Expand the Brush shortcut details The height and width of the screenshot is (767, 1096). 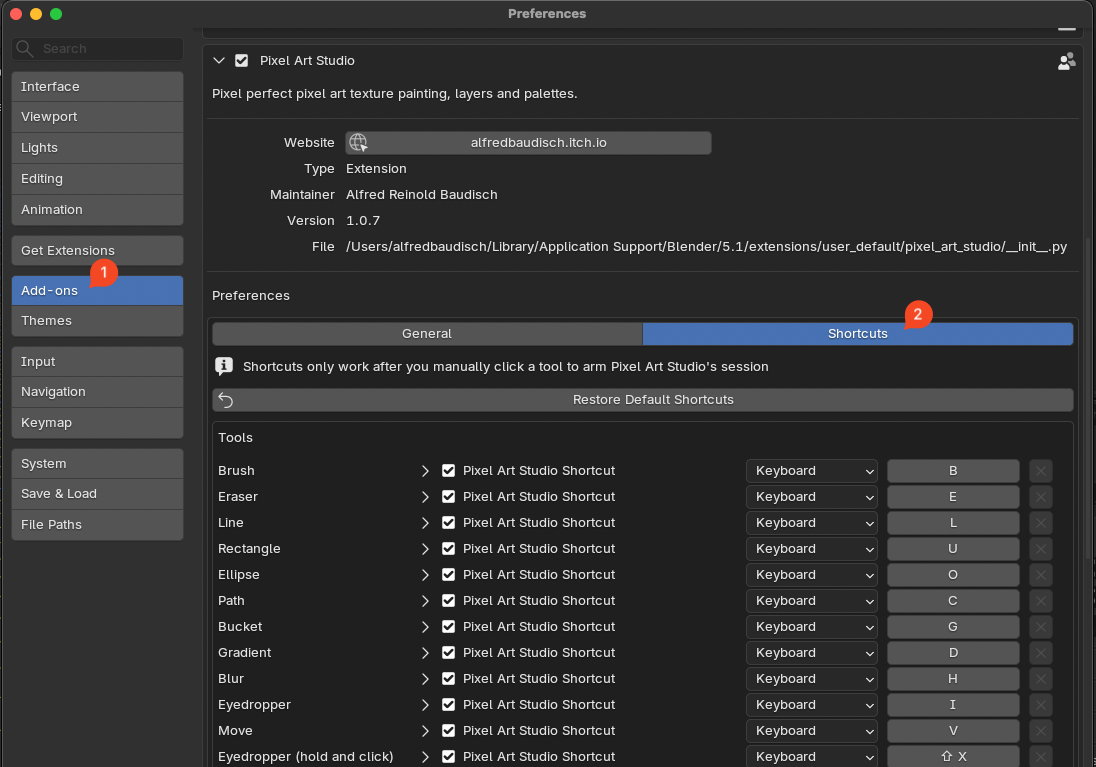tap(425, 471)
